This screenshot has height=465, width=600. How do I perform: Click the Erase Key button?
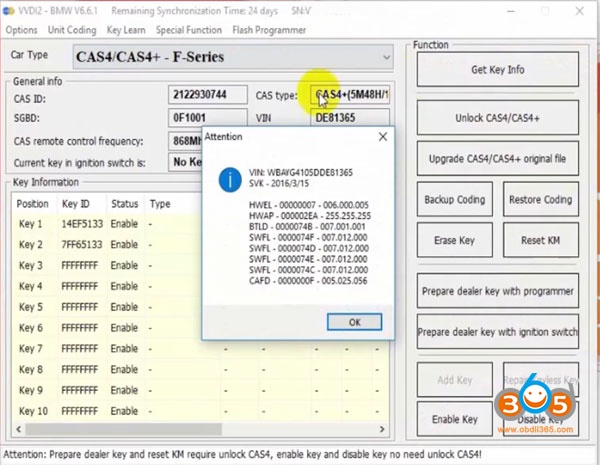coord(455,240)
